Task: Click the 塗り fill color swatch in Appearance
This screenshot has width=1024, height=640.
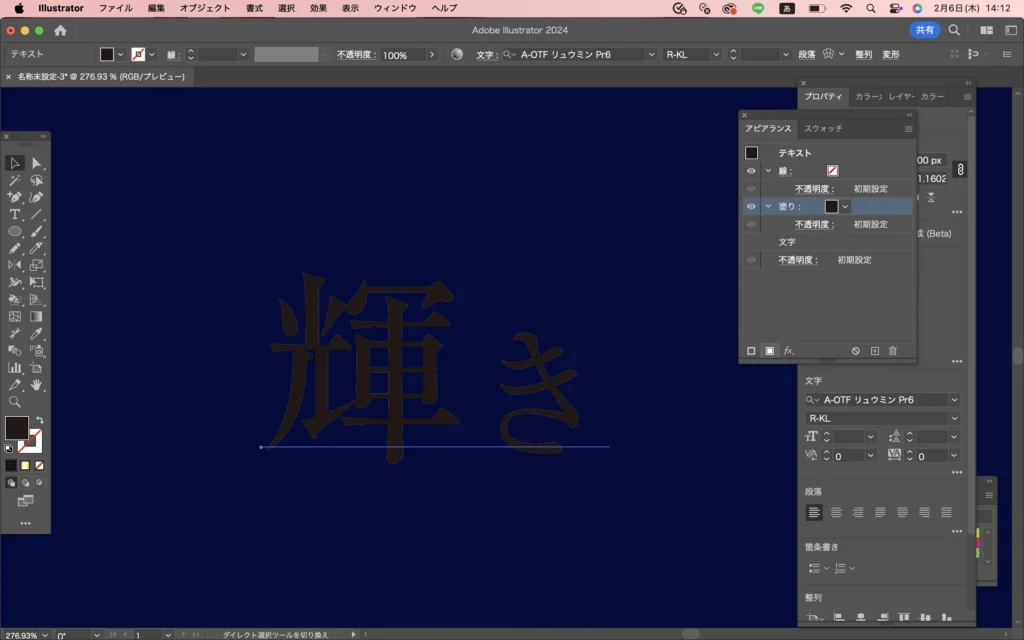Action: 832,206
